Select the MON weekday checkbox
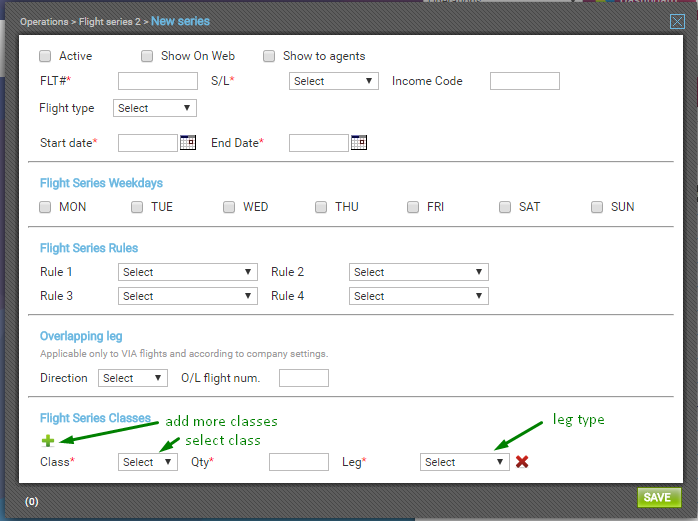 click(x=45, y=207)
